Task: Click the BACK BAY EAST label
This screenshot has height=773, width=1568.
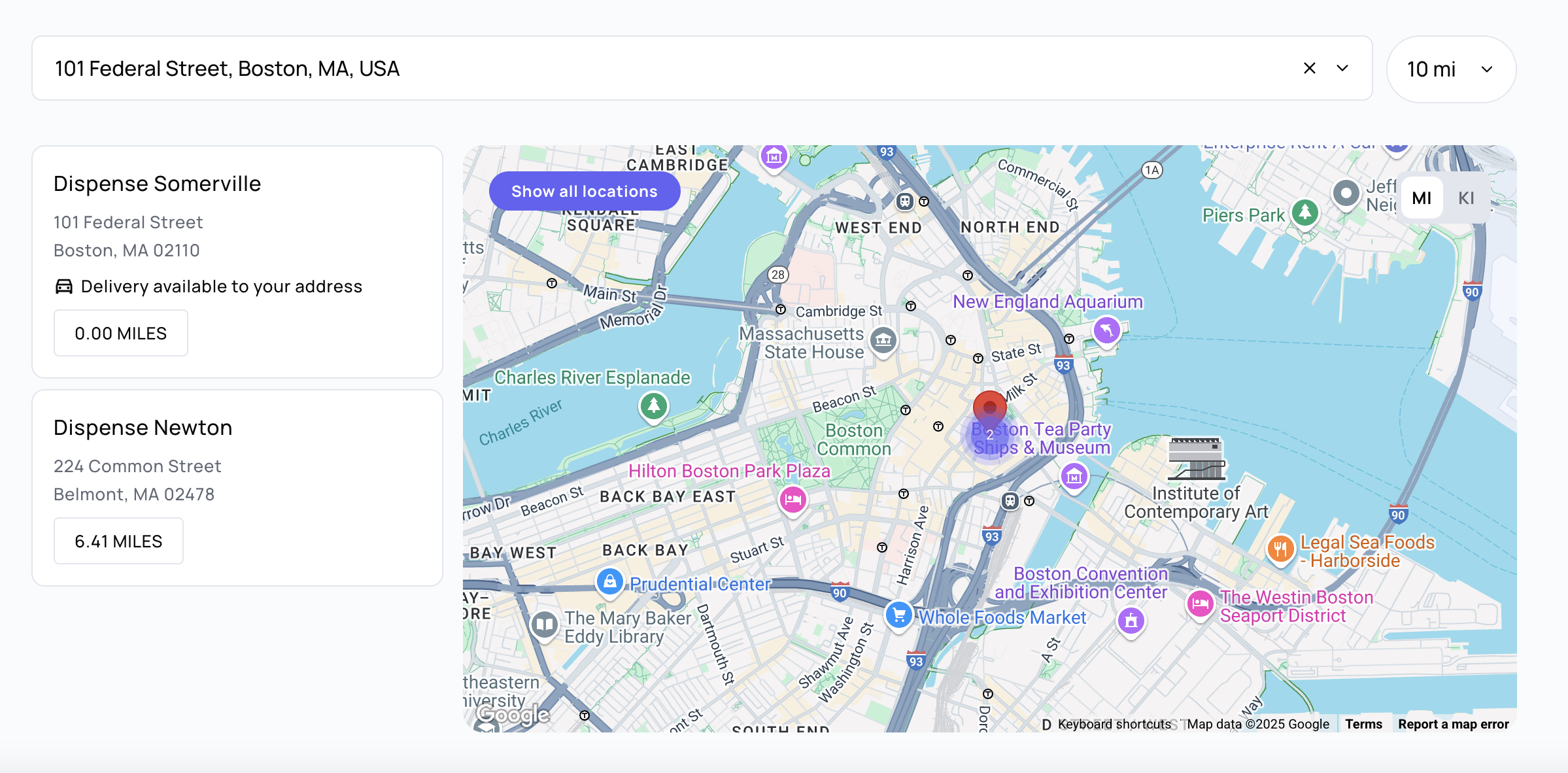Action: 668,496
